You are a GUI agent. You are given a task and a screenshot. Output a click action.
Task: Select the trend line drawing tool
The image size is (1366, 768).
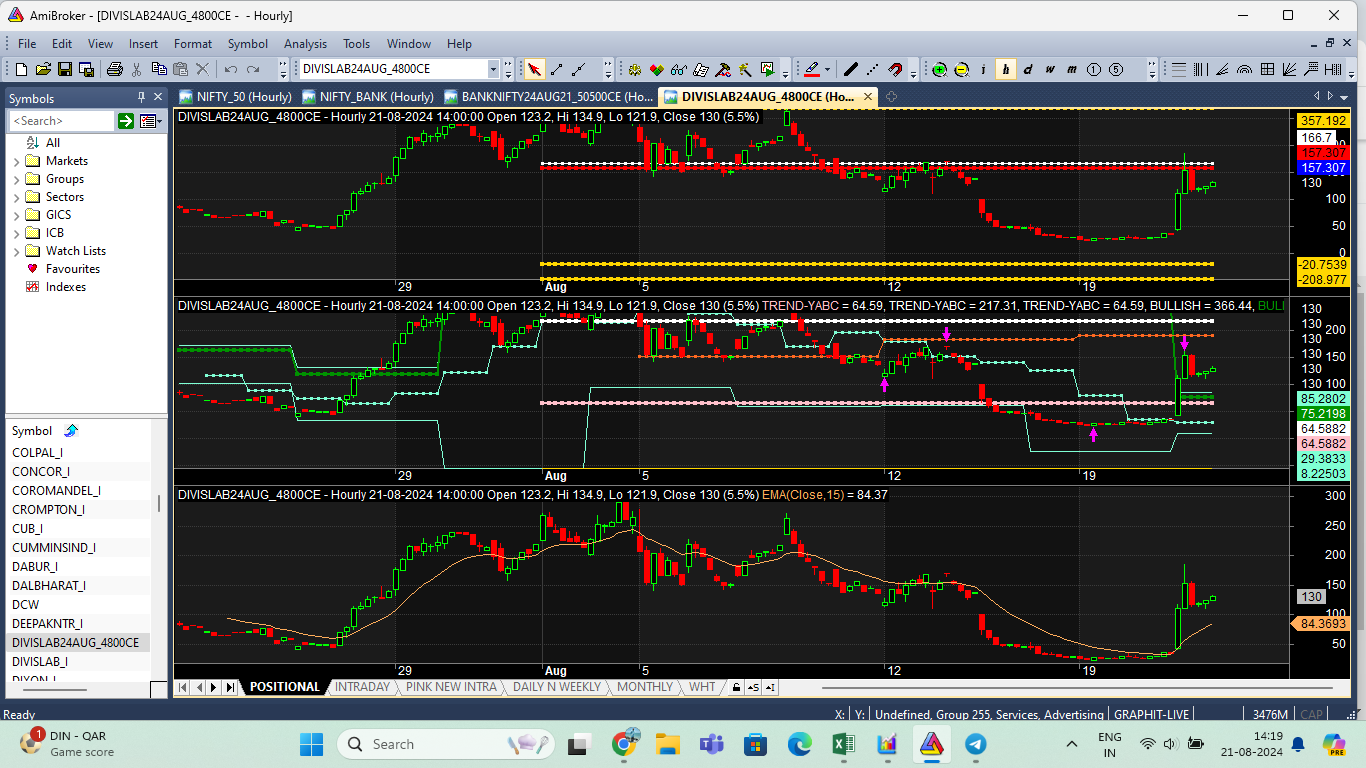[556, 69]
